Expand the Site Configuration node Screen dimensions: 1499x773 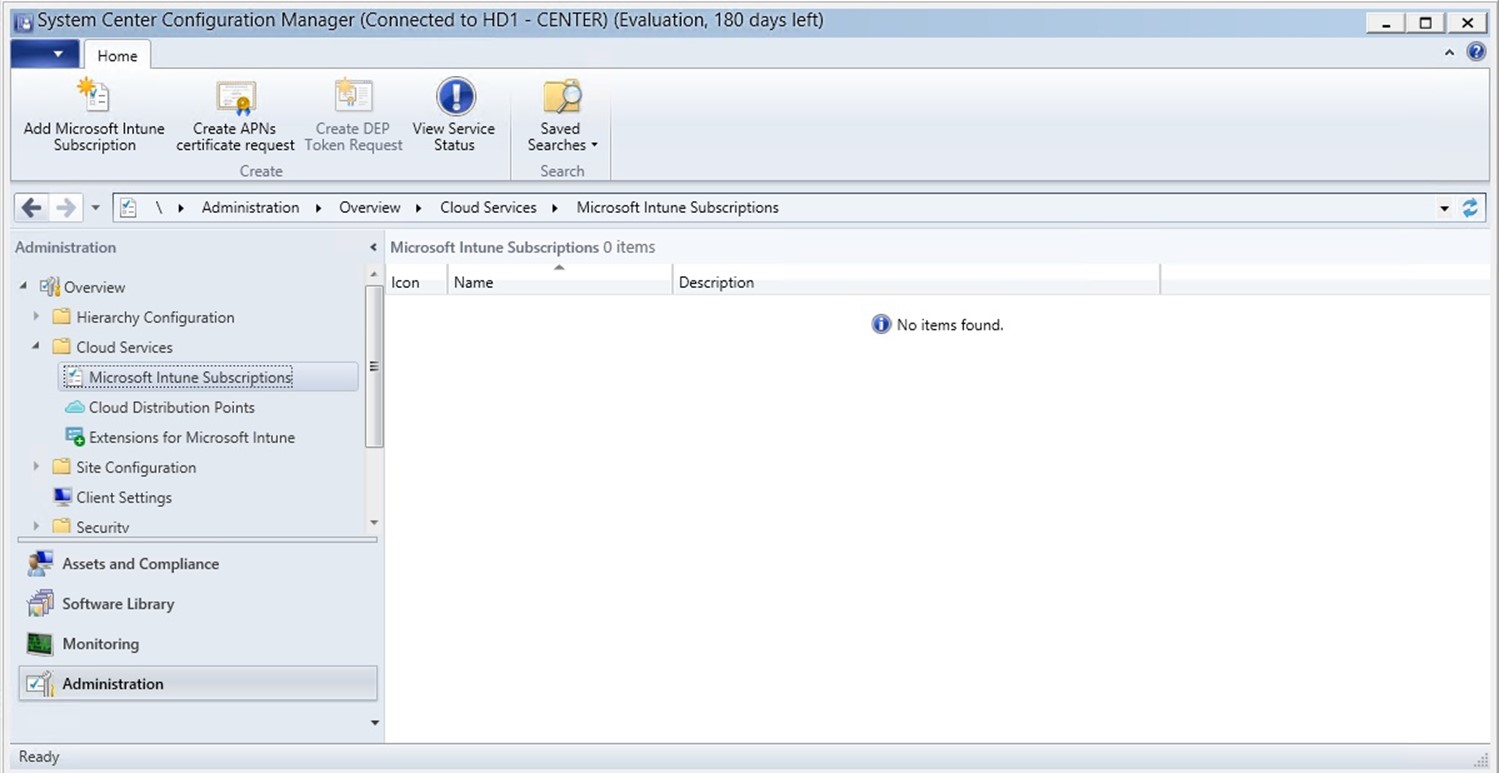point(36,467)
